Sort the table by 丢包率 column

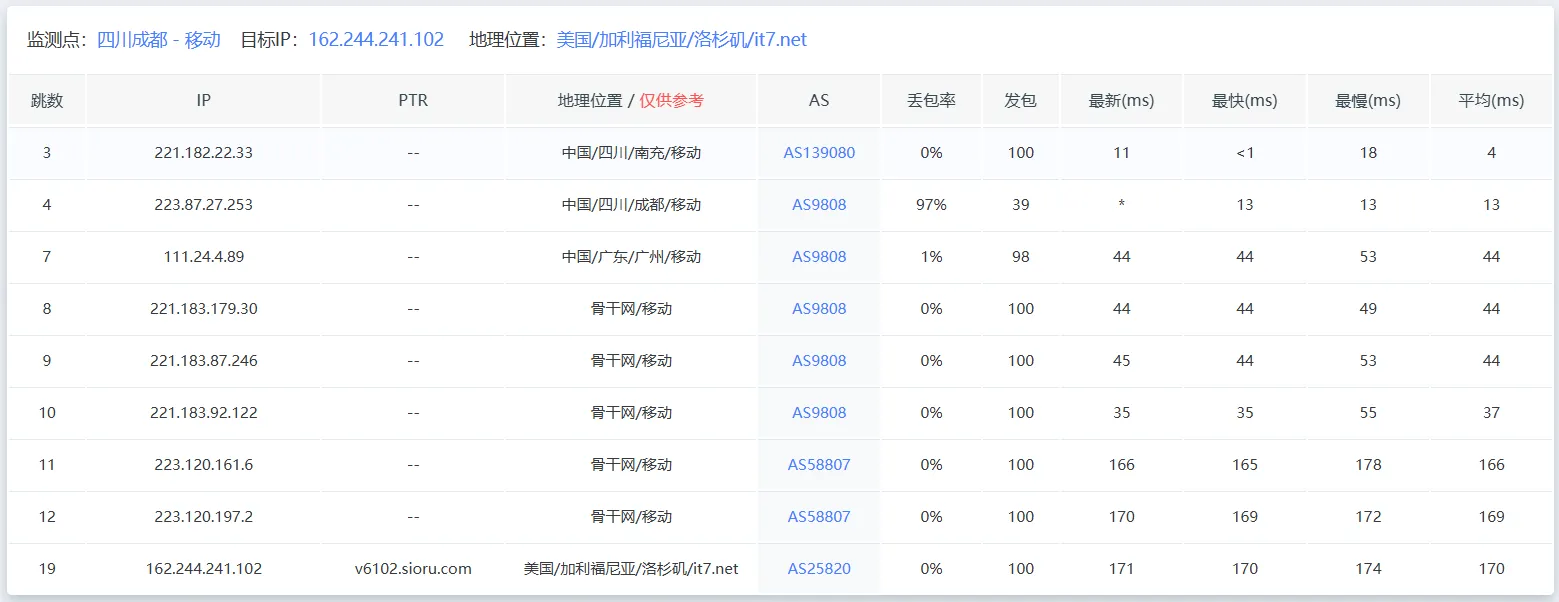(929, 100)
